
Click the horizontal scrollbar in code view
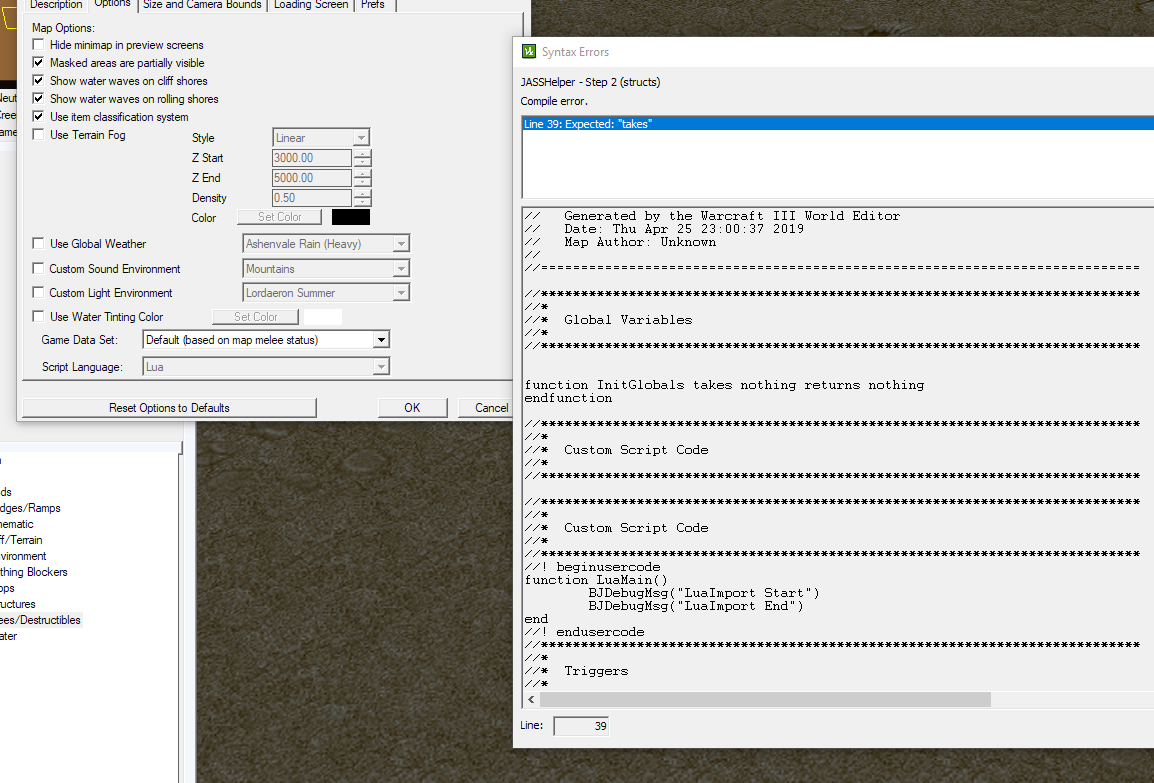pos(765,699)
